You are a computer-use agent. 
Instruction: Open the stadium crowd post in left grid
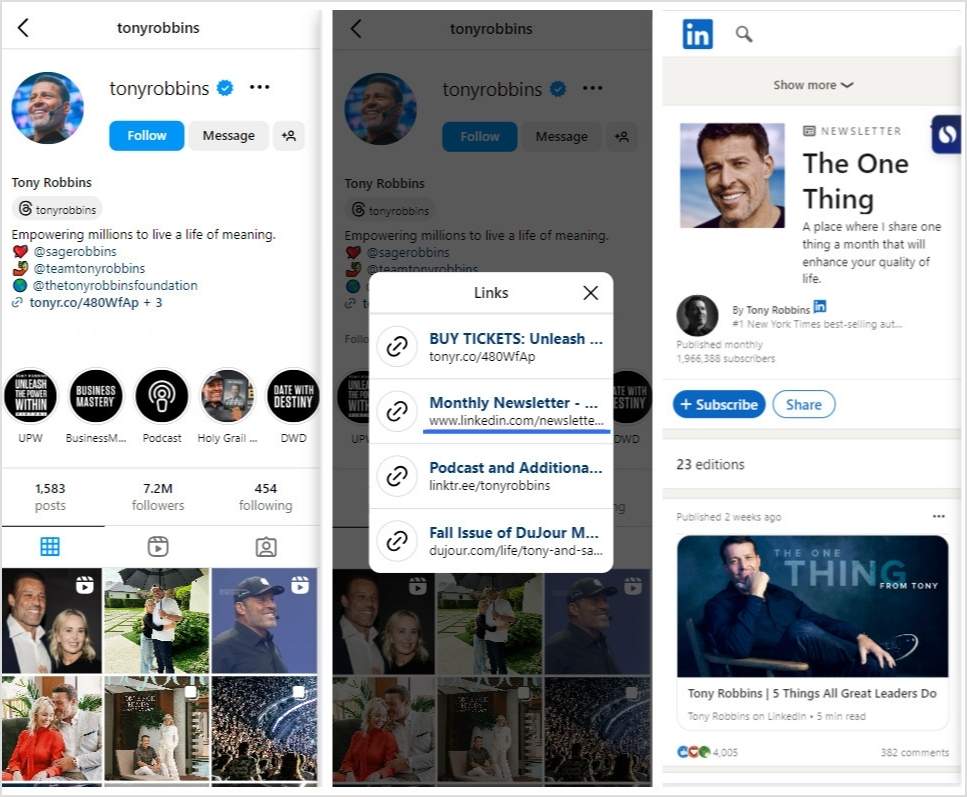click(x=264, y=729)
